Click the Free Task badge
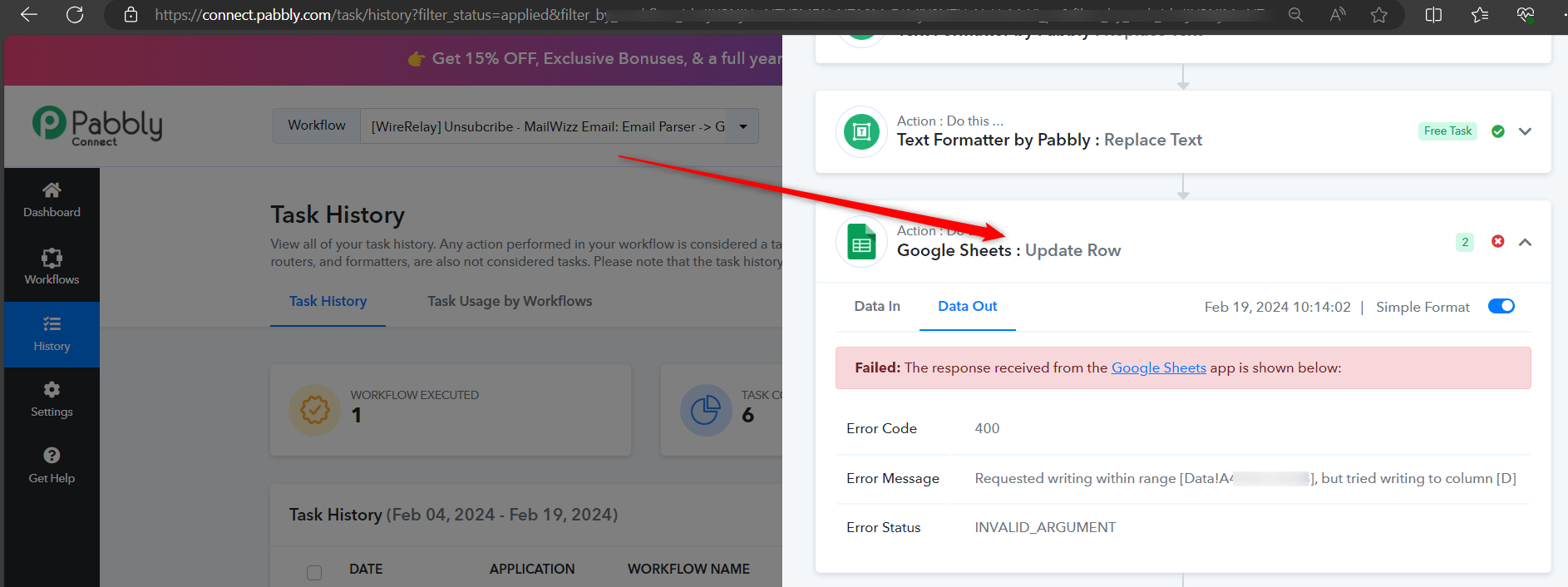Image resolution: width=1568 pixels, height=587 pixels. coord(1447,131)
